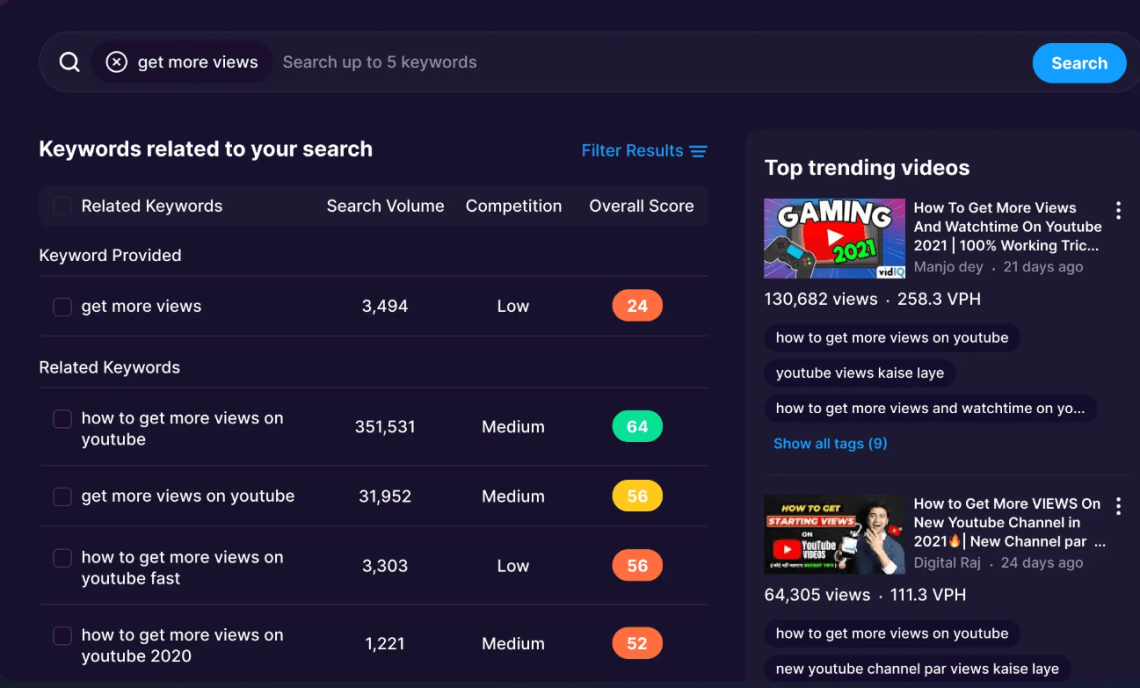This screenshot has height=688, width=1140.
Task: Remove the 'get more views' keyword chip
Action: [116, 63]
